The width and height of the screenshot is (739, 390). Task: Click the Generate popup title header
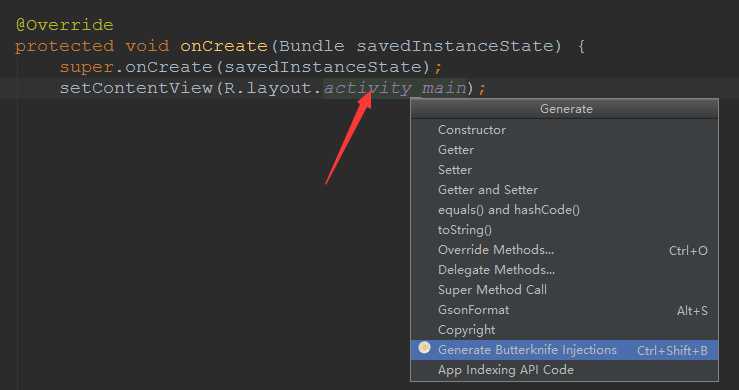pos(565,109)
